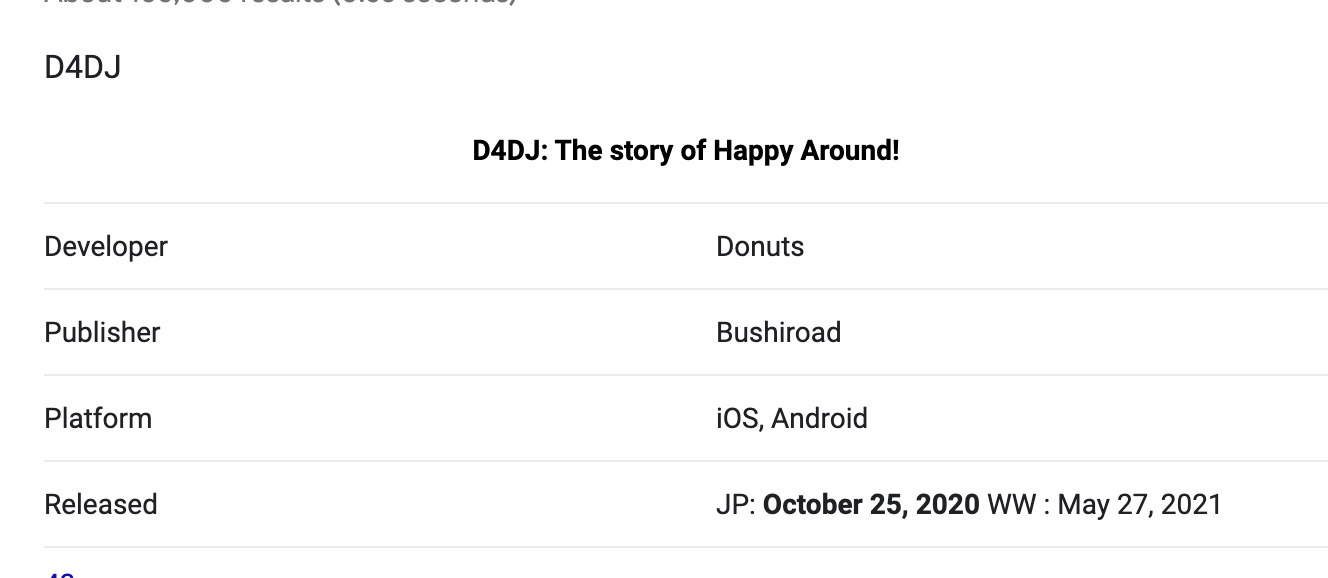Click "Happy Around!" in the table title
The image size is (1328, 578).
pos(806,151)
